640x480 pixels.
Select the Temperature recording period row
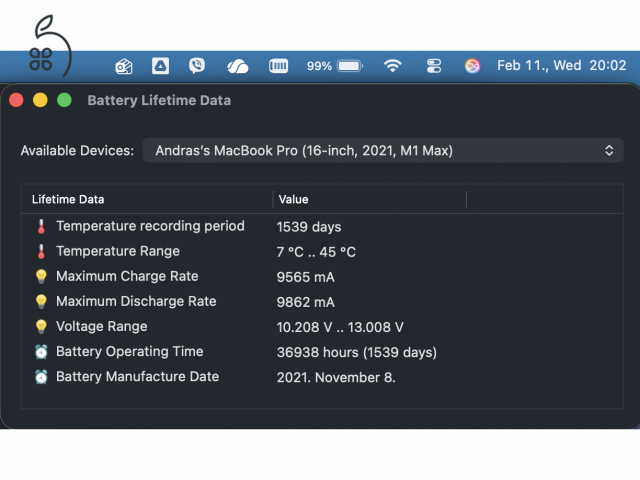point(322,226)
